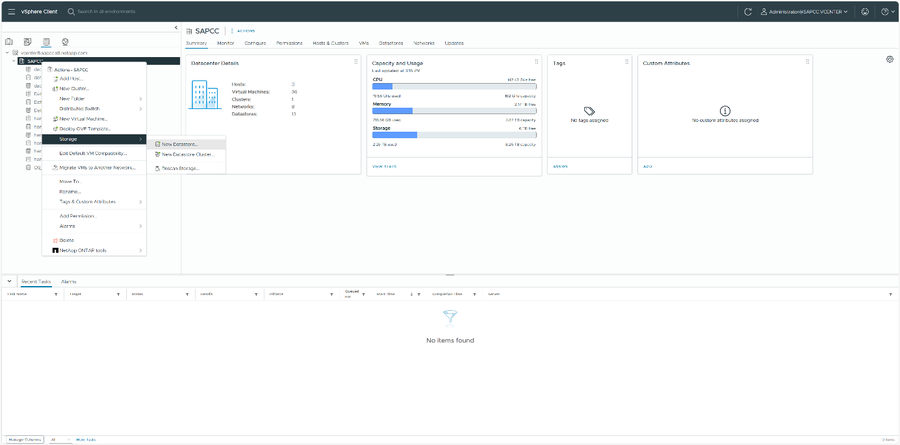Collapse the SAPCC datacenter tree node
This screenshot has width=900, height=445.
[13, 61]
